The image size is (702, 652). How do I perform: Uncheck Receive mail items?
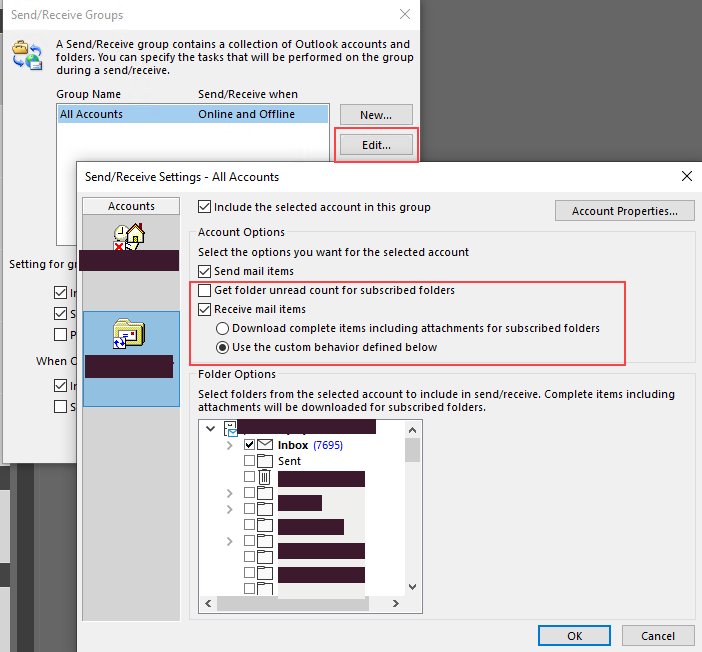click(204, 309)
